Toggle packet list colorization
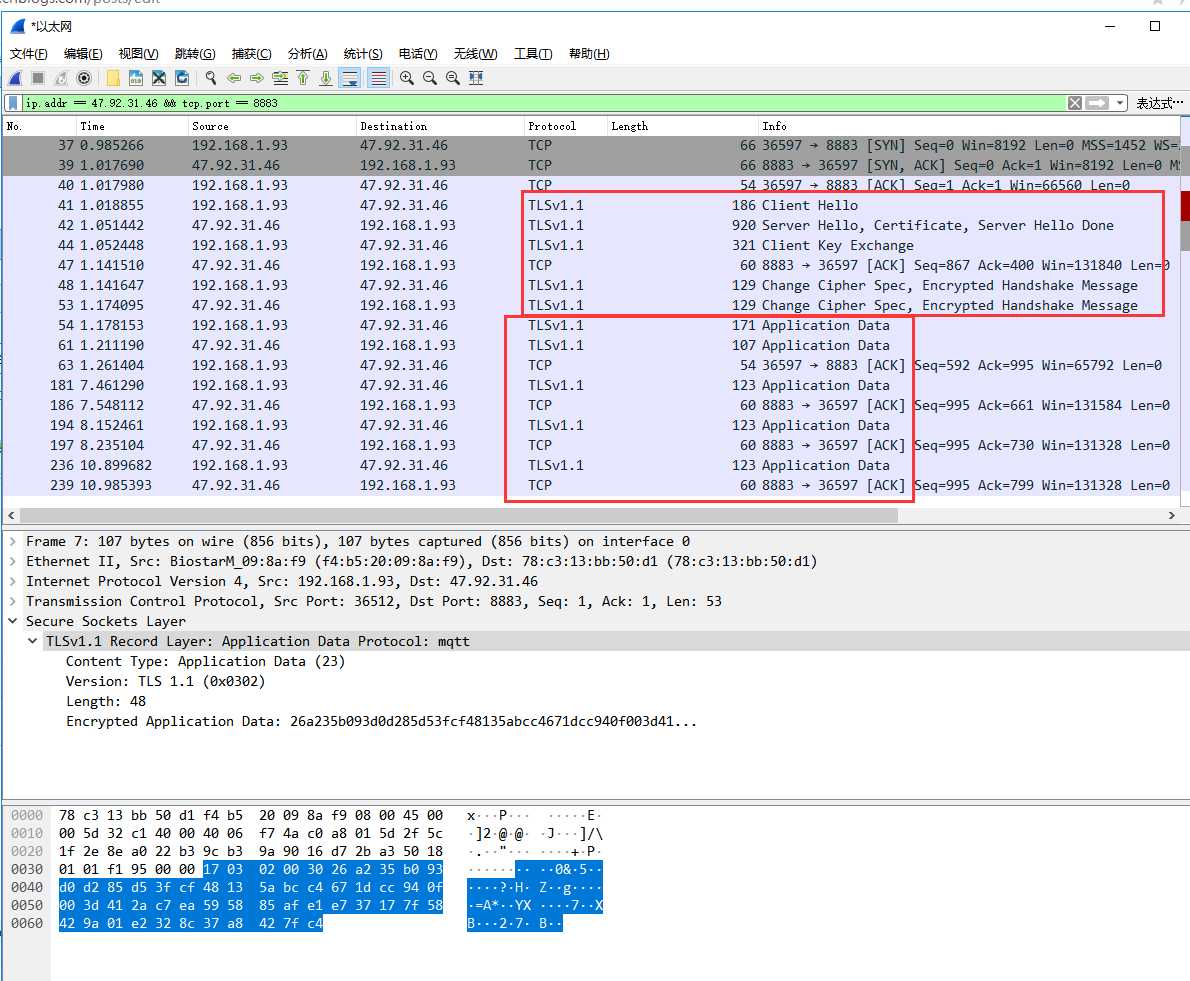Image resolution: width=1190 pixels, height=981 pixels. [x=379, y=78]
